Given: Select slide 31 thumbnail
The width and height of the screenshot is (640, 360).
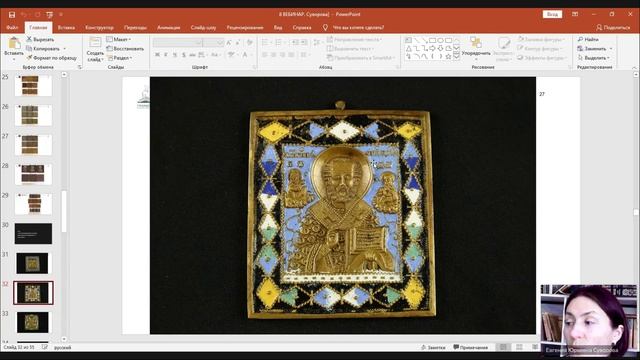Looking at the screenshot, I should pyautogui.click(x=33, y=263).
